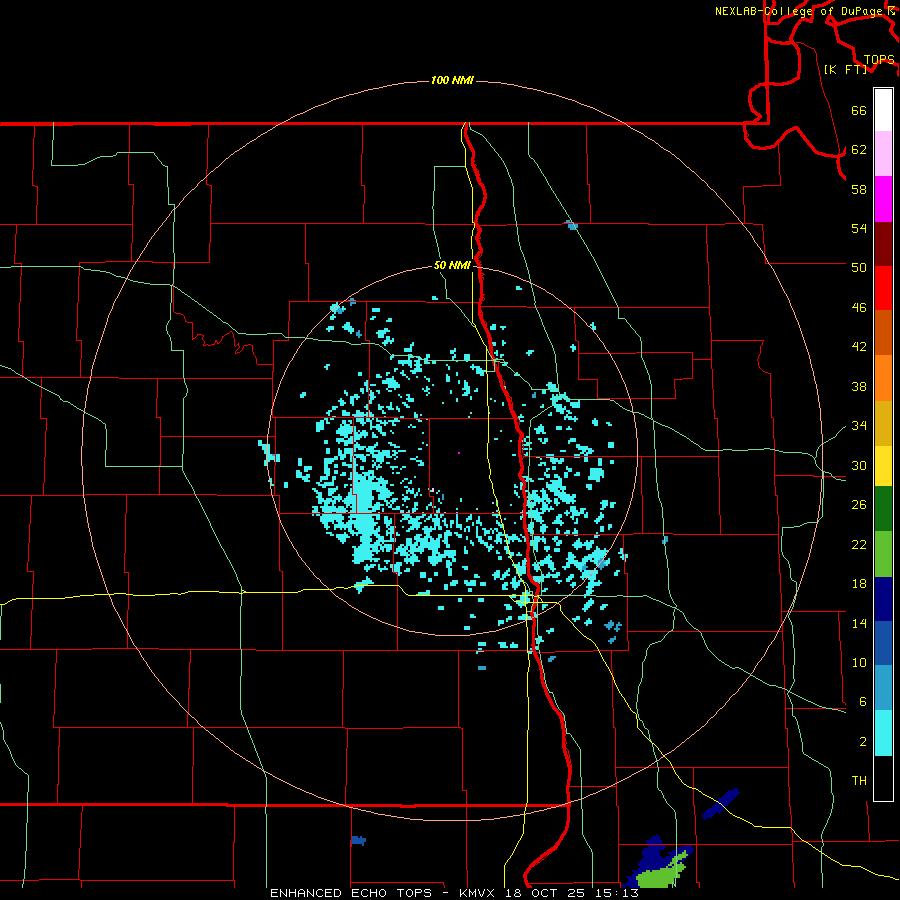Click the "ENHANCED ECHO TOPS" product caption
Image resolution: width=900 pixels, height=900 pixels.
tap(351, 893)
